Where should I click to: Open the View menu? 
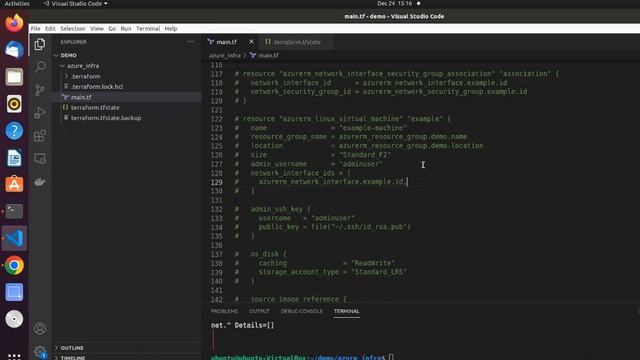97,29
